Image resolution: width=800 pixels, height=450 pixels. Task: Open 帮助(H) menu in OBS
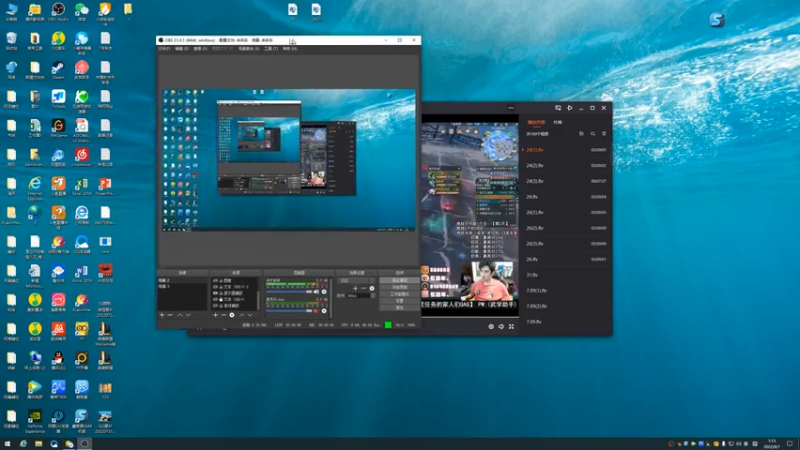tap(289, 49)
